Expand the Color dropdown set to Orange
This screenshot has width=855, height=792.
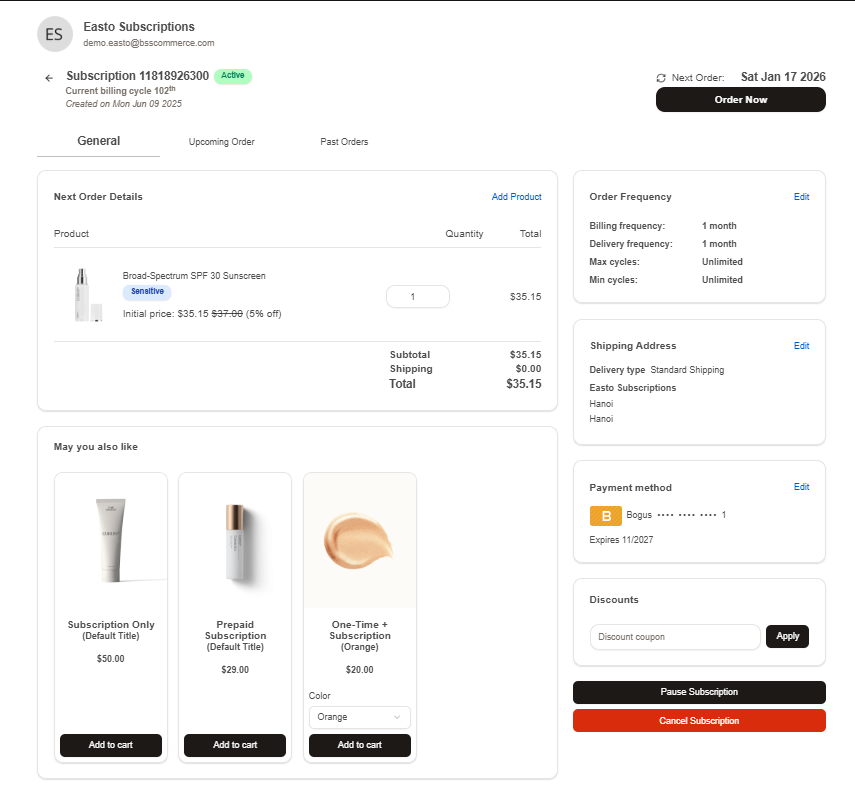coord(359,717)
